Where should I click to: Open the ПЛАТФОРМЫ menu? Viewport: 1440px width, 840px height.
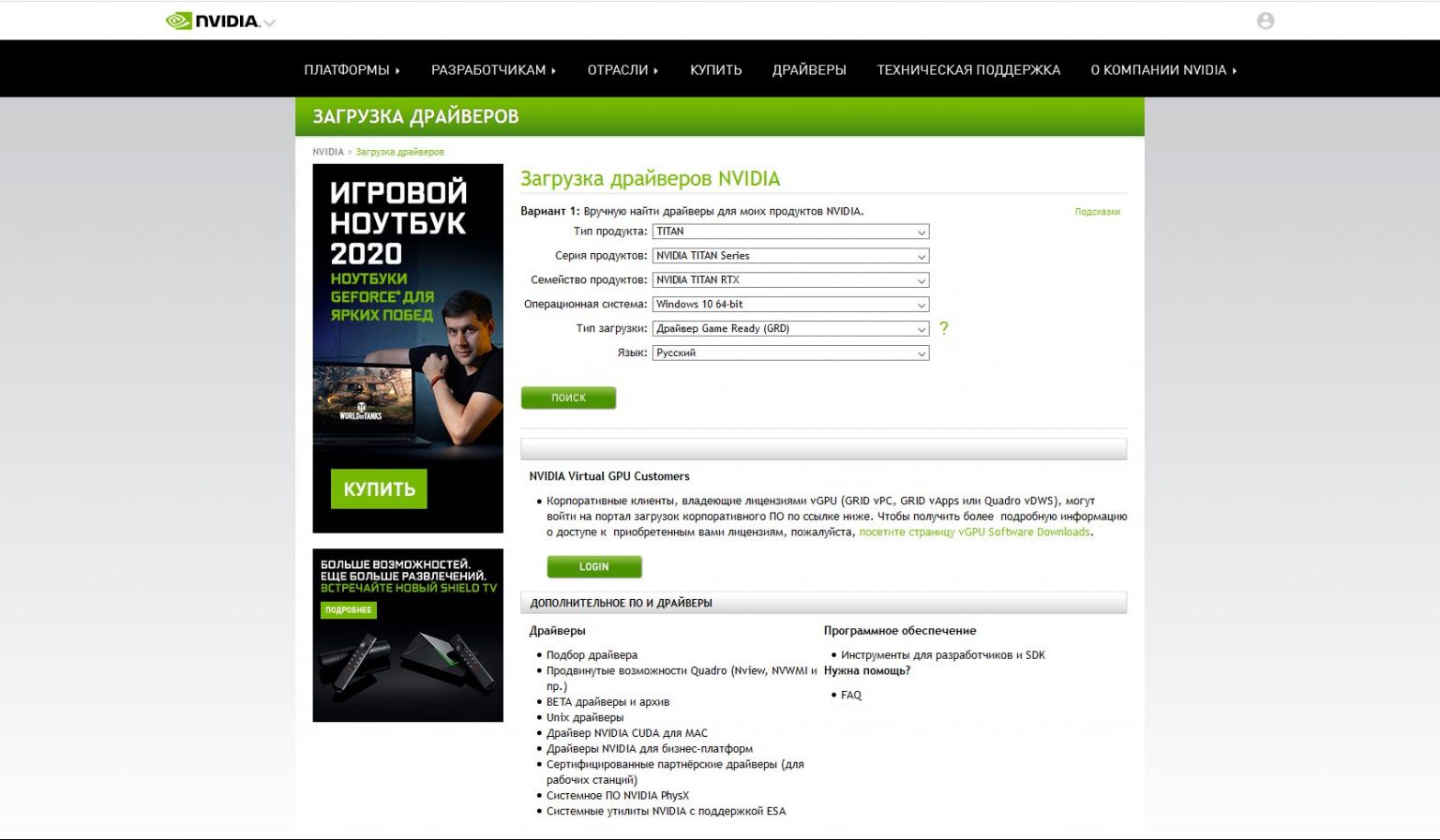tap(352, 69)
